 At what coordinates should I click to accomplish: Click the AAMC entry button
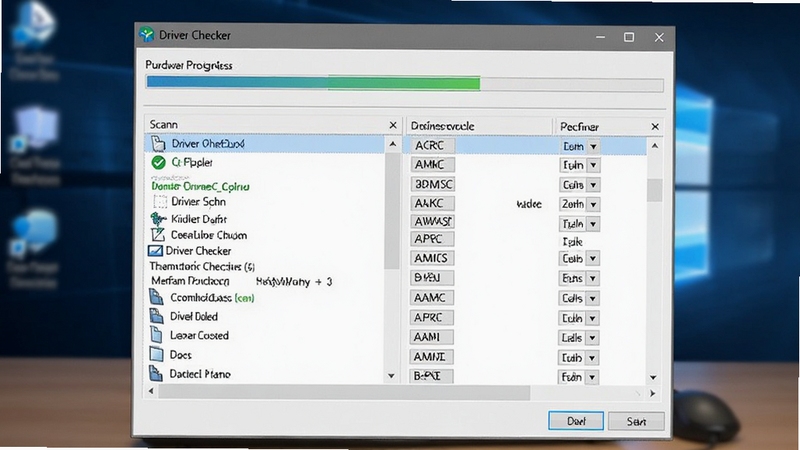(432, 297)
